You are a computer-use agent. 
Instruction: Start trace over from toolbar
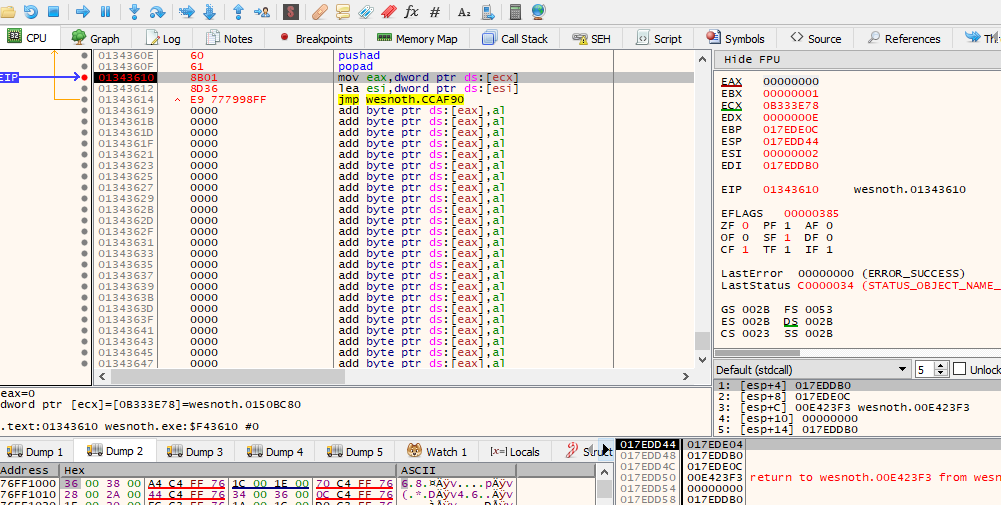point(209,11)
